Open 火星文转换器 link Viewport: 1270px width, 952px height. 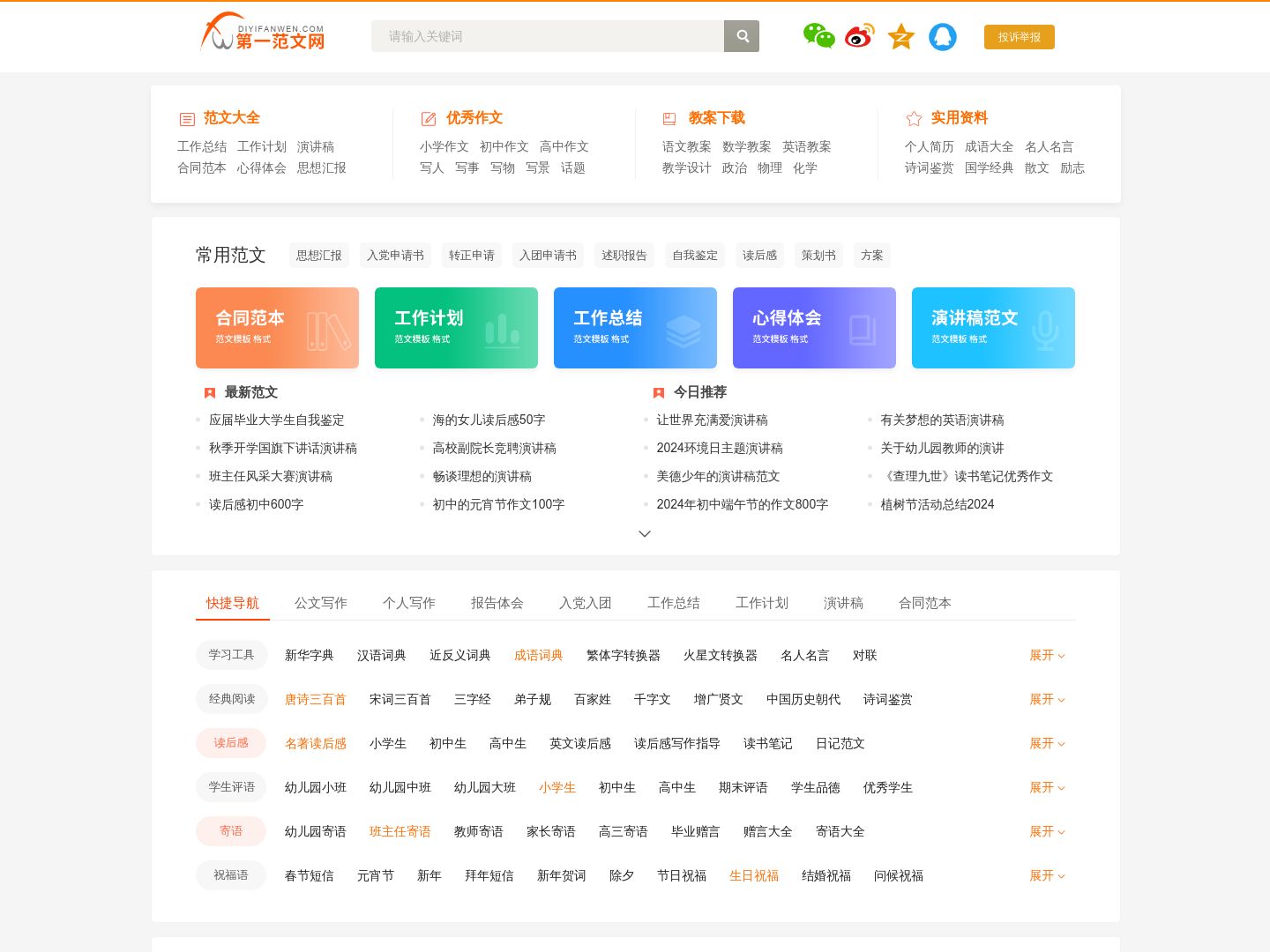[x=721, y=655]
